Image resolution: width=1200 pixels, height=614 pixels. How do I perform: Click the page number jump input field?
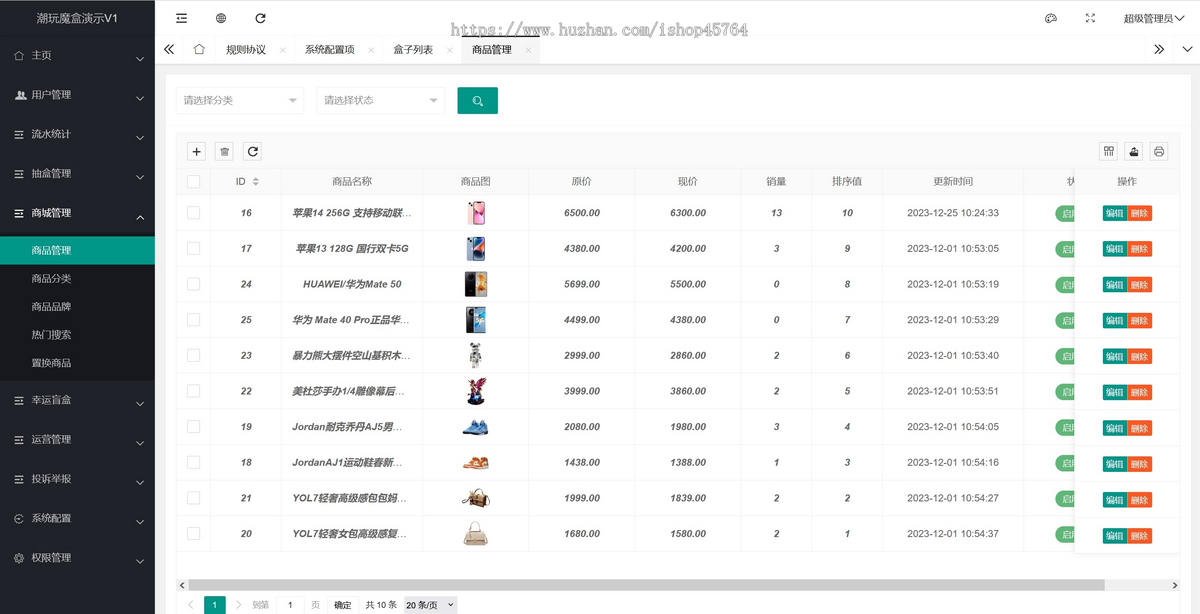click(290, 605)
